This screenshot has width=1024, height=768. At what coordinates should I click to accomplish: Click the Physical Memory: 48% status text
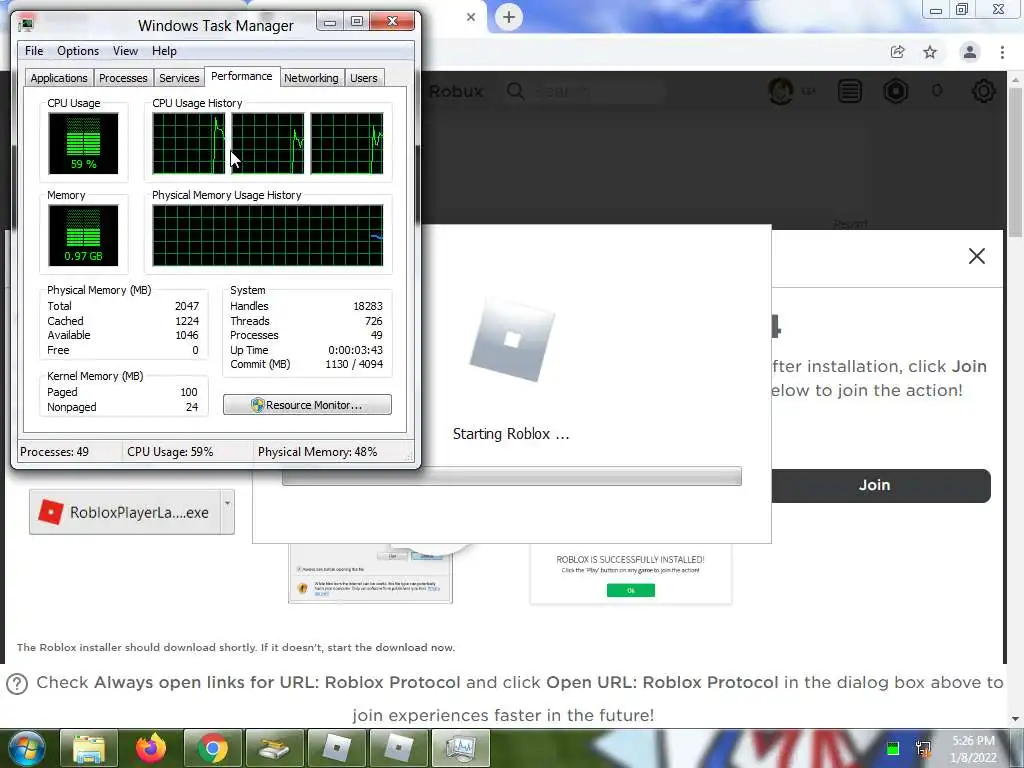pos(317,452)
